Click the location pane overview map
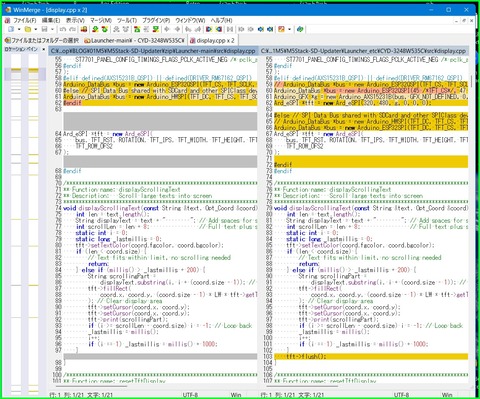 pos(25,223)
